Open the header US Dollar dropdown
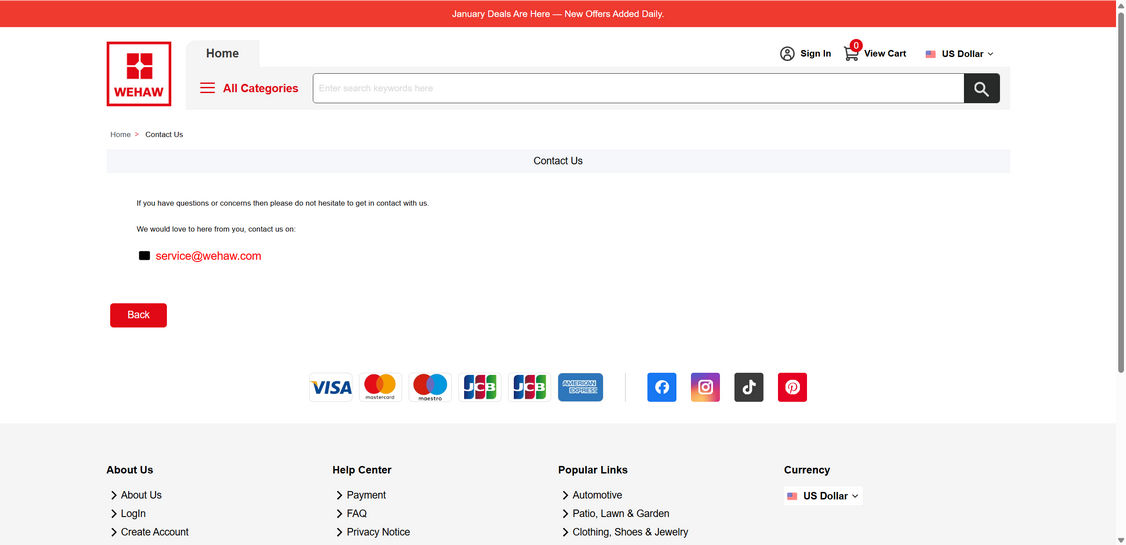 959,54
